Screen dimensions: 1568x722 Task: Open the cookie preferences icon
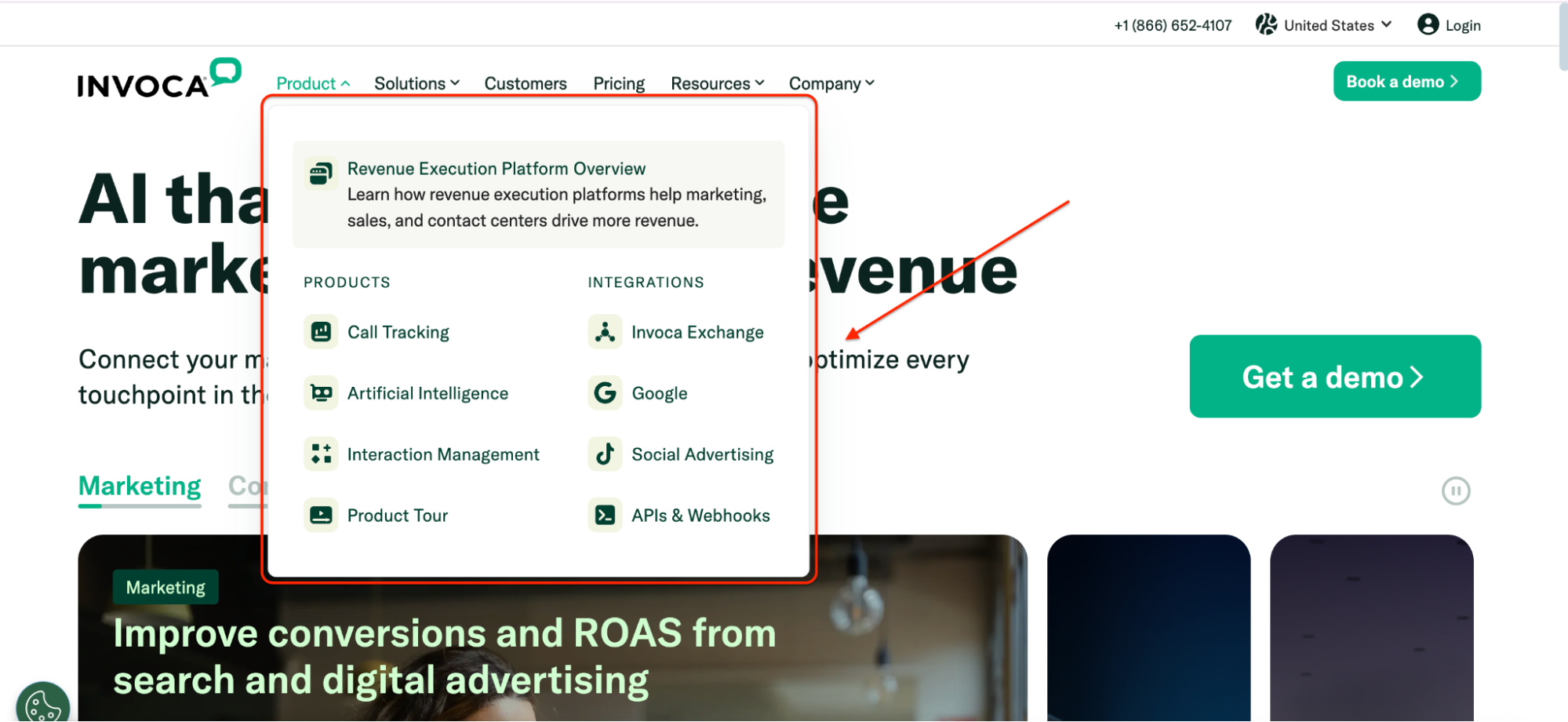click(x=42, y=704)
